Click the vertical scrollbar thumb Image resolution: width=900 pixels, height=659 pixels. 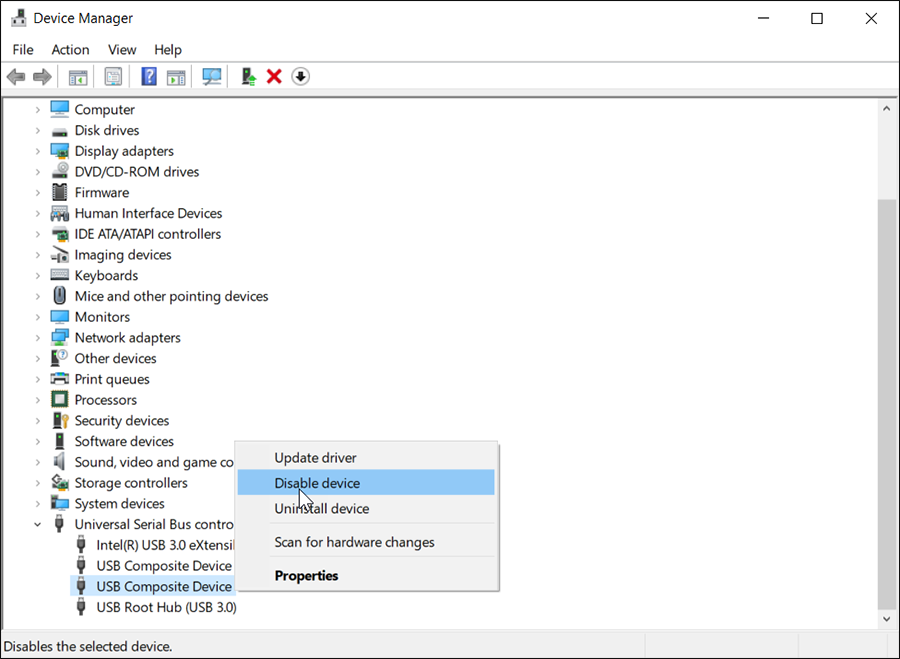pyautogui.click(x=886, y=404)
